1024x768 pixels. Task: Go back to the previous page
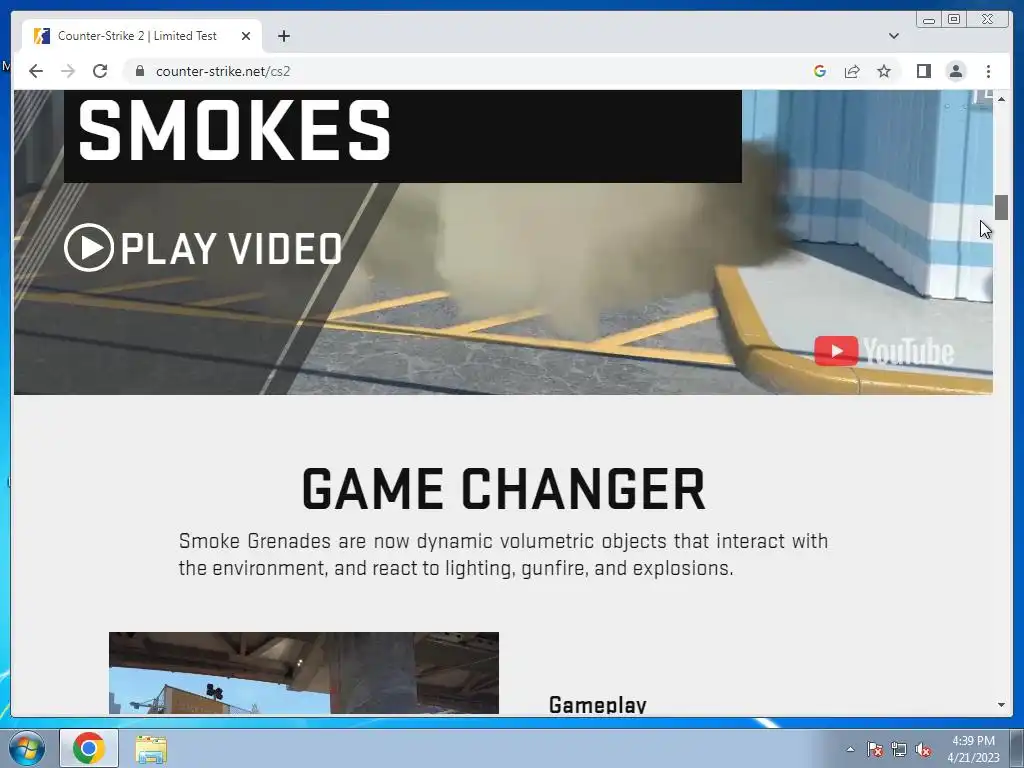(36, 71)
